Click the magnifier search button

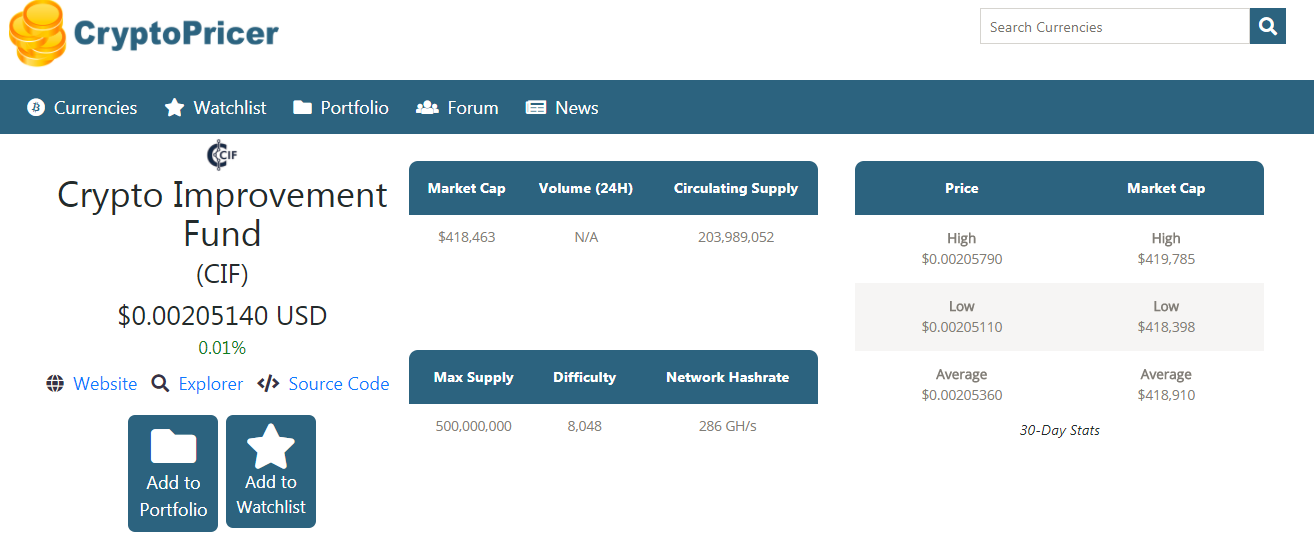(1267, 26)
